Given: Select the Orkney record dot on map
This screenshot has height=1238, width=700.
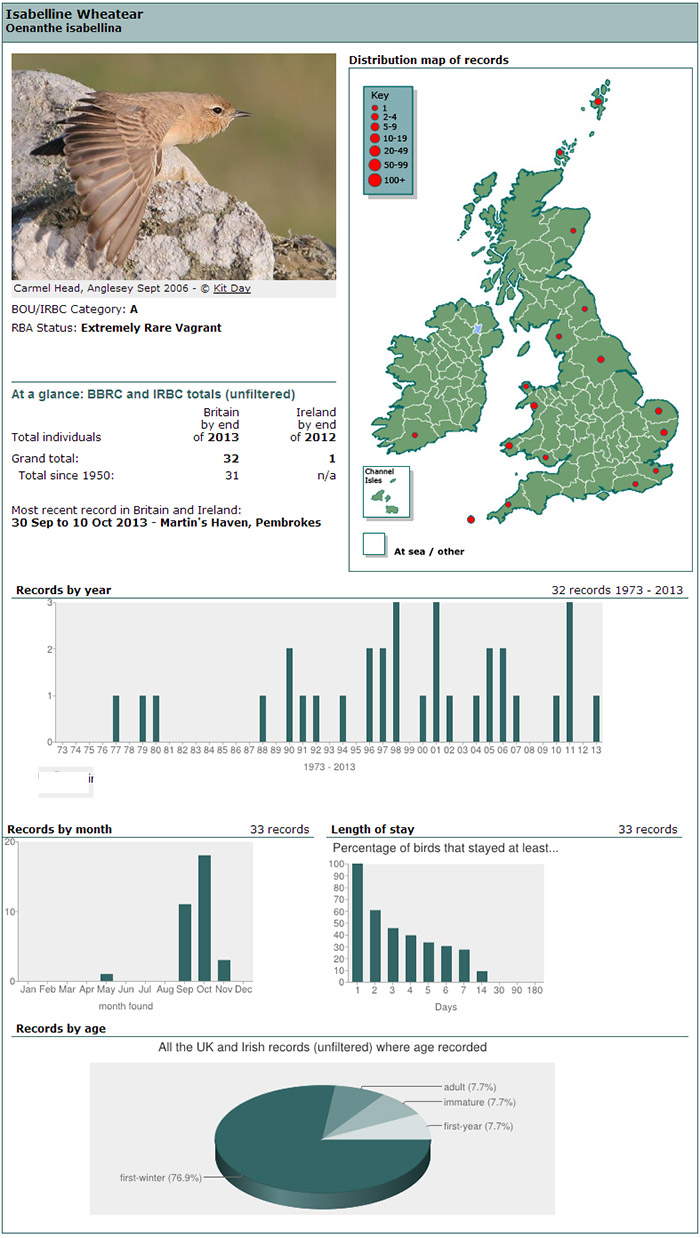Looking at the screenshot, I should click(561, 153).
